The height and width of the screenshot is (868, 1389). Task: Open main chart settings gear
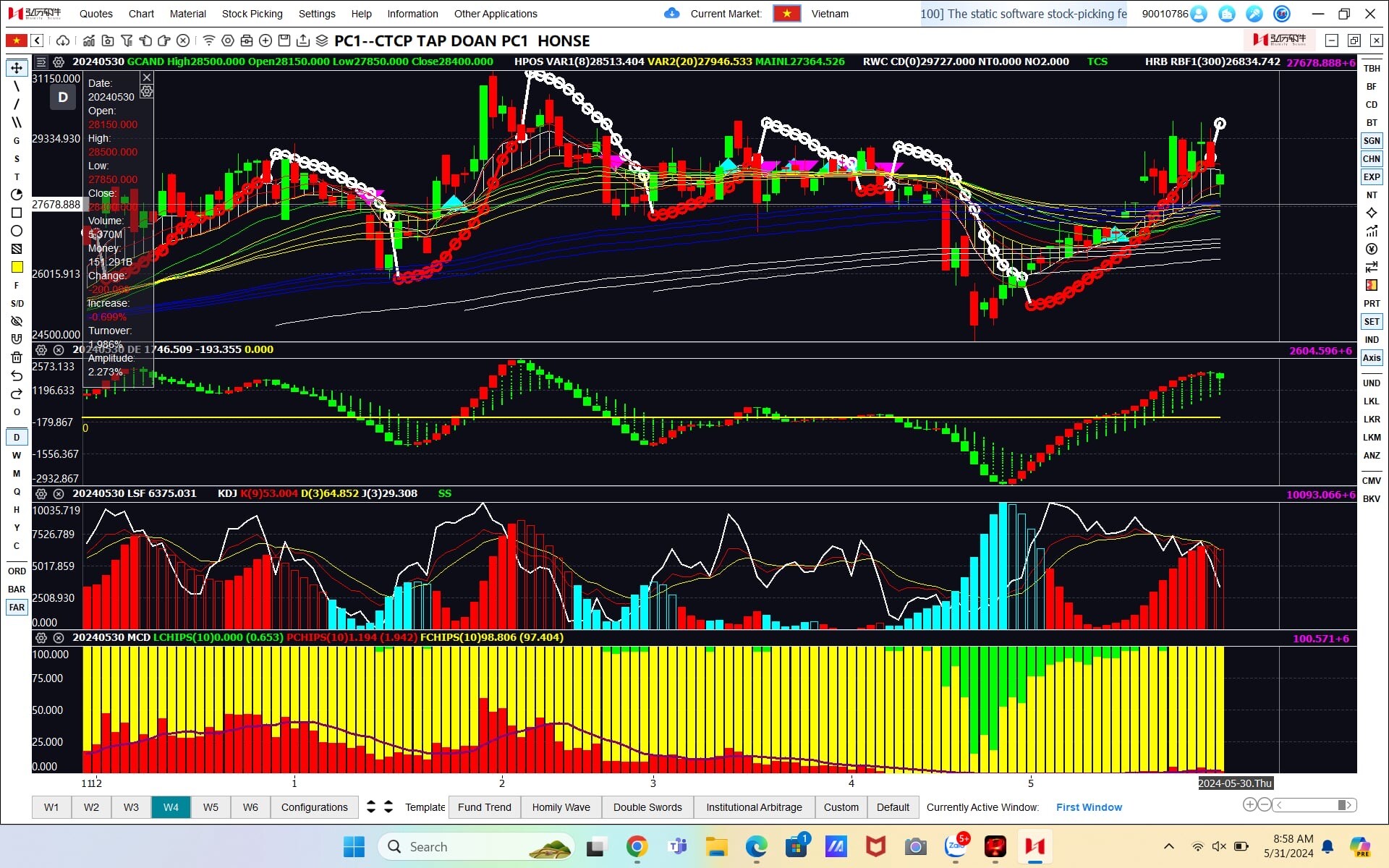pyautogui.click(x=59, y=62)
